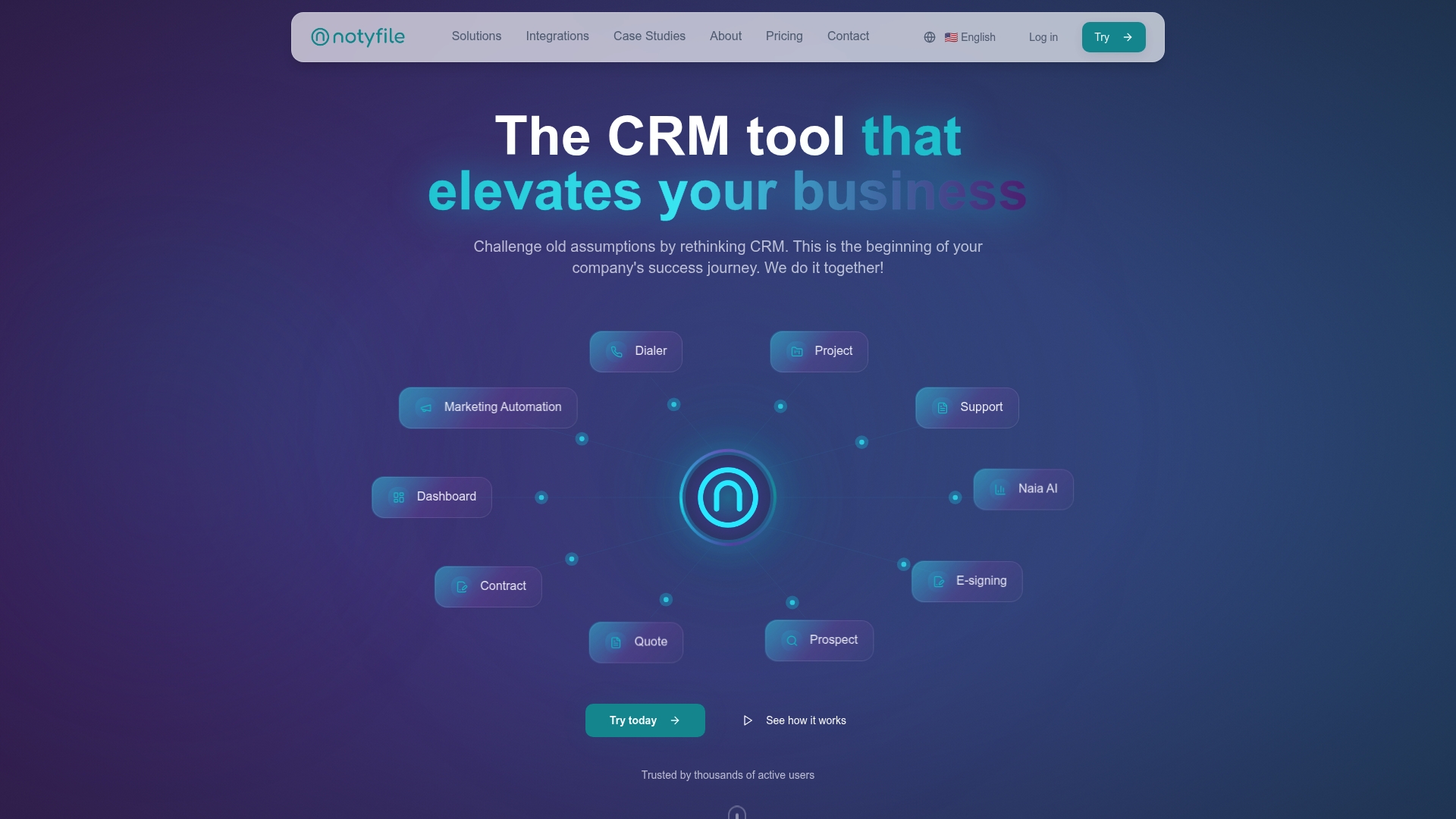Click the Log in link
This screenshot has width=1456, height=819.
tap(1043, 37)
